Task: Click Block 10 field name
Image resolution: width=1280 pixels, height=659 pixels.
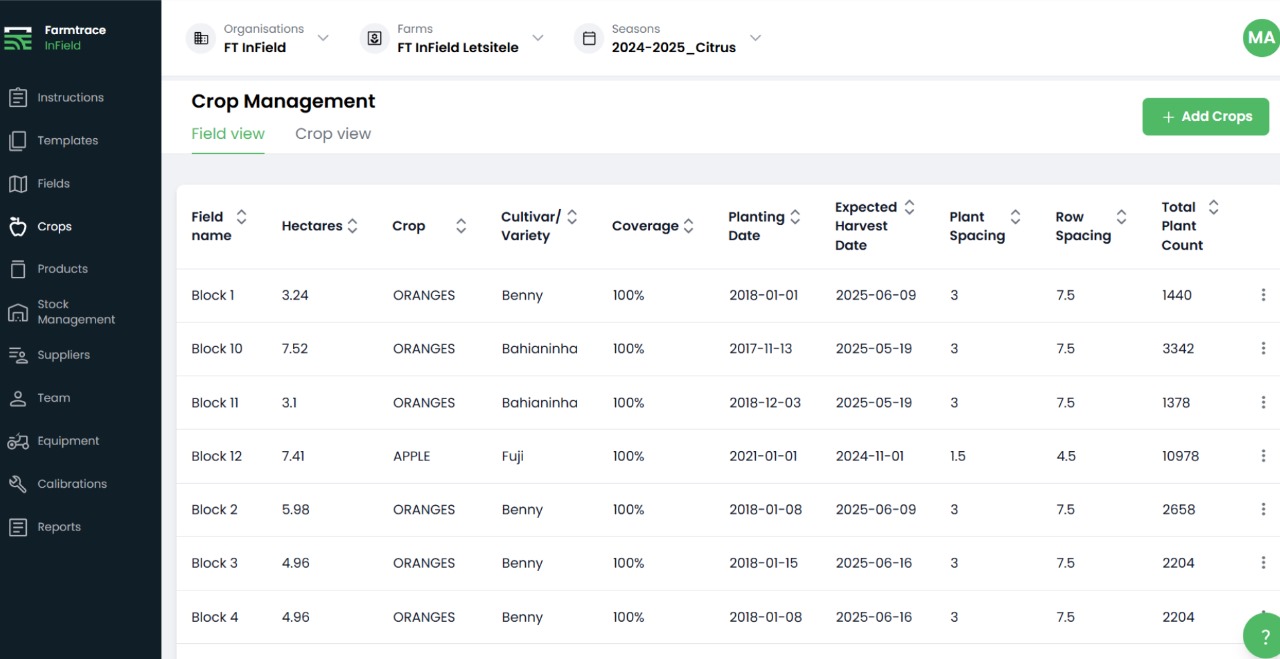Action: click(x=217, y=349)
